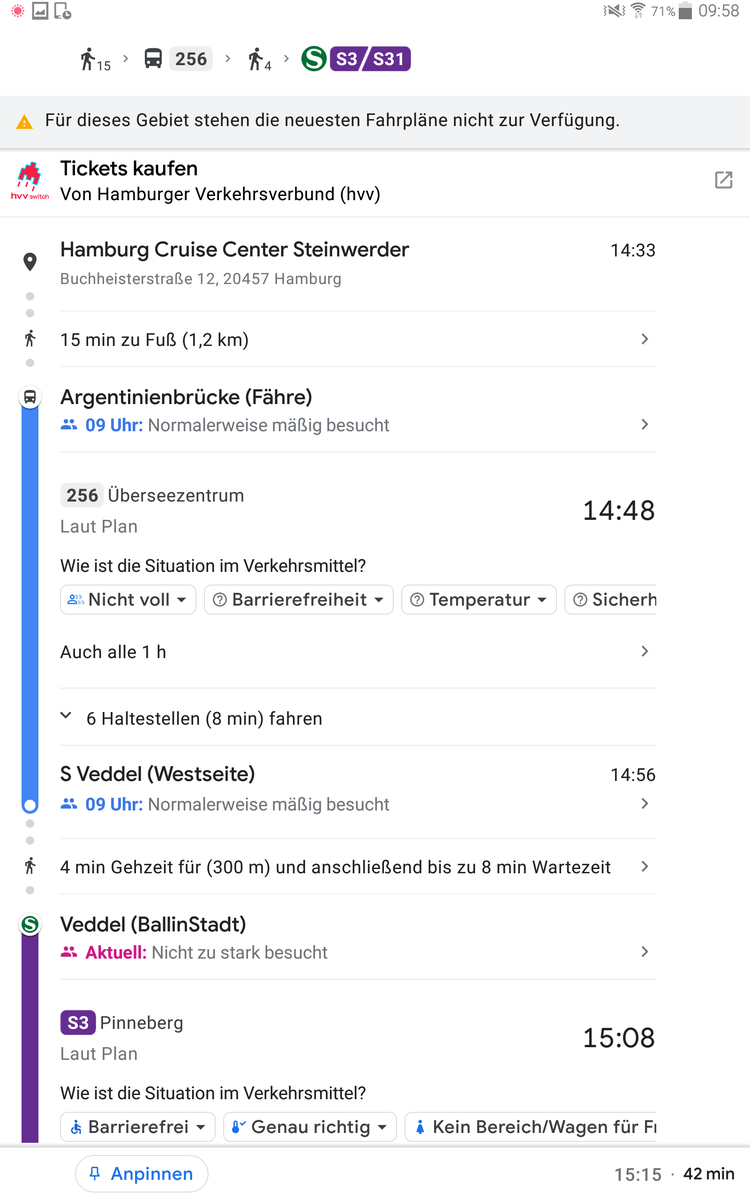Open the Barrierefrei dropdown for S3
The width and height of the screenshot is (750, 1200).
point(138,1127)
